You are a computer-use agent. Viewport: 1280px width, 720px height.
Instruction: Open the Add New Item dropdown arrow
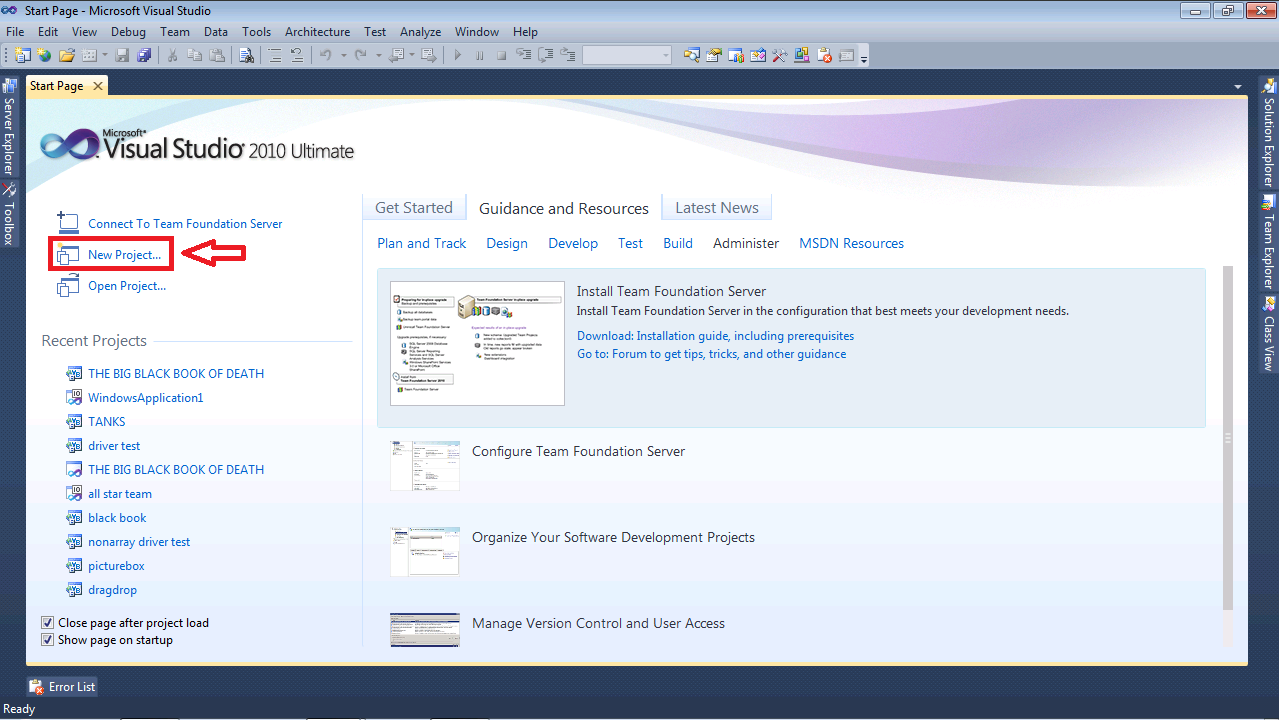pyautogui.click(x=105, y=55)
